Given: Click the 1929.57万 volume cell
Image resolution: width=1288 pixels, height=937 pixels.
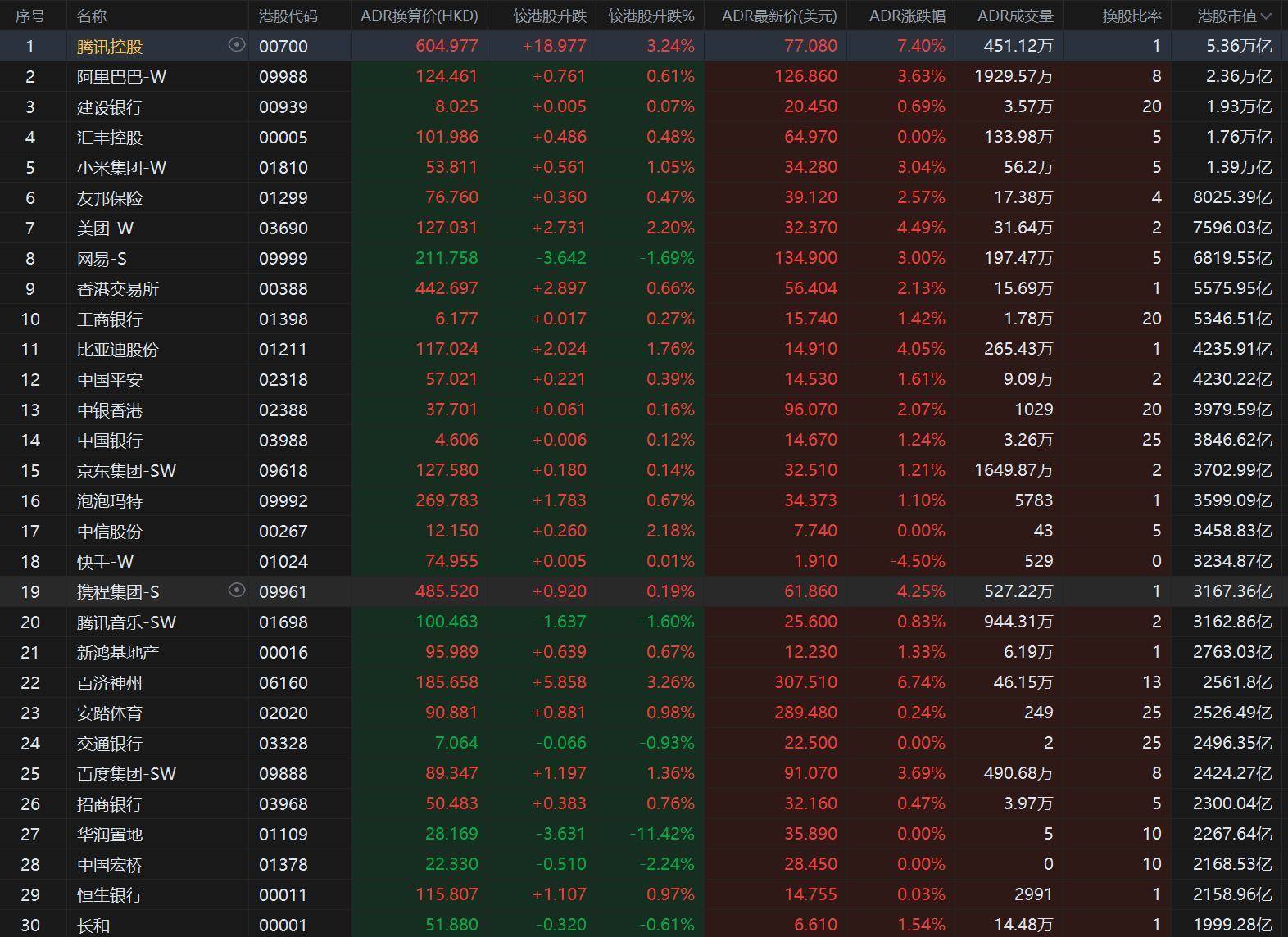Looking at the screenshot, I should (1014, 76).
